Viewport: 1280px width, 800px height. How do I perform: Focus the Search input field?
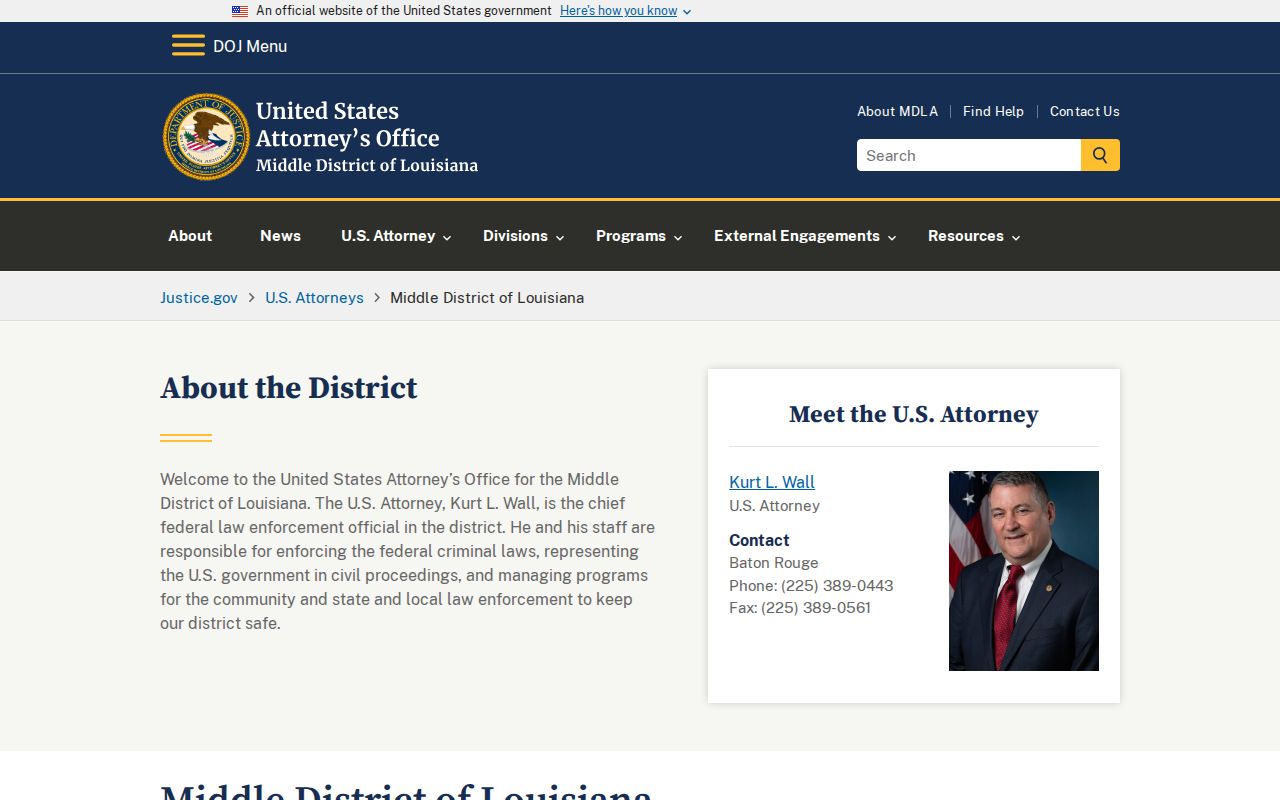click(x=969, y=155)
